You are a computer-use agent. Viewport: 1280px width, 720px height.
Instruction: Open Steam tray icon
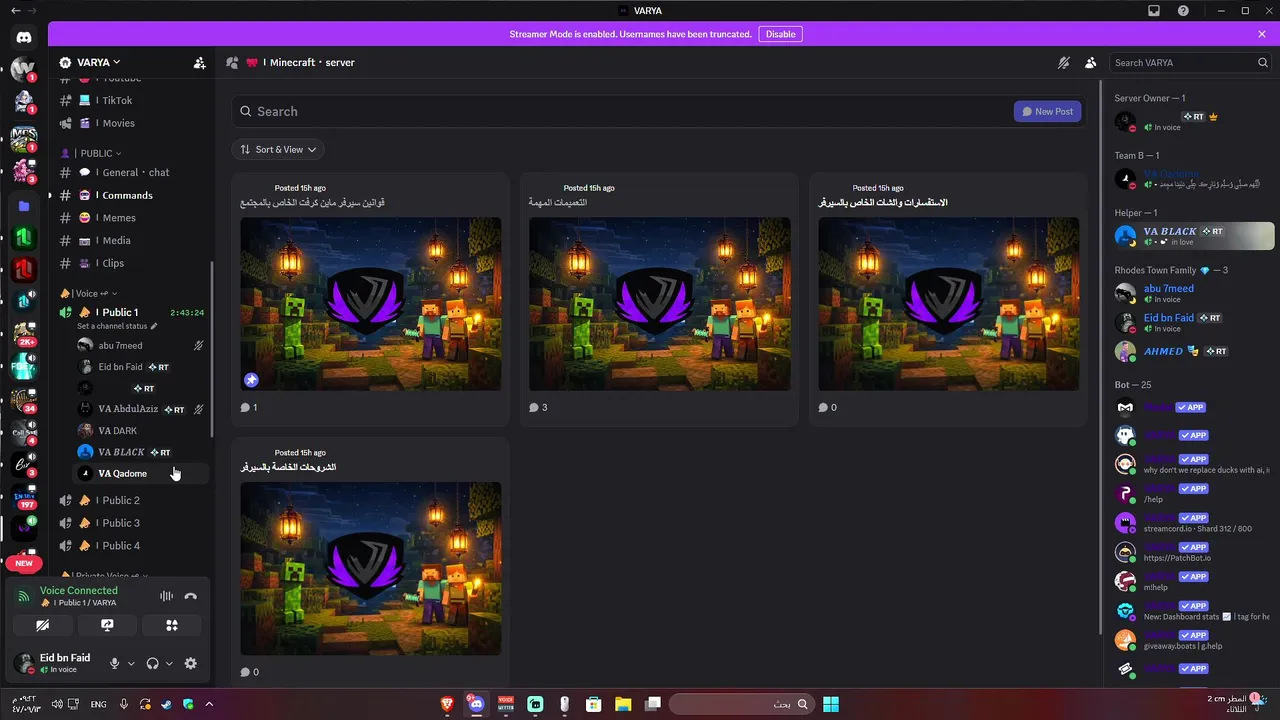[167, 704]
